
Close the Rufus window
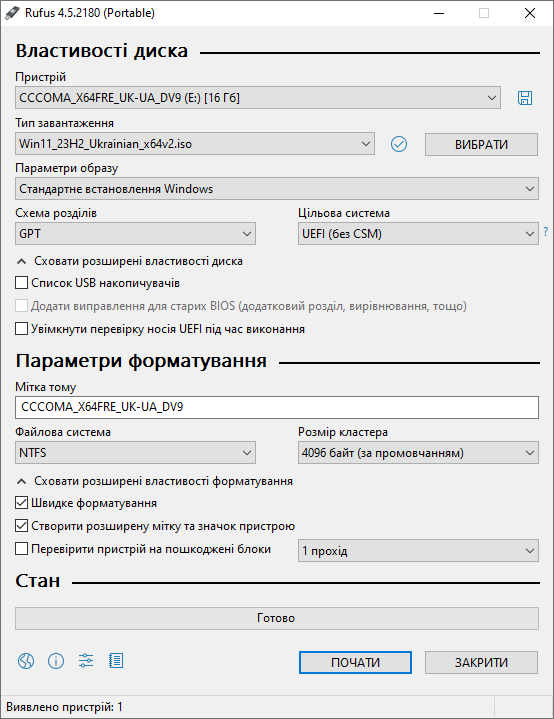[530, 13]
